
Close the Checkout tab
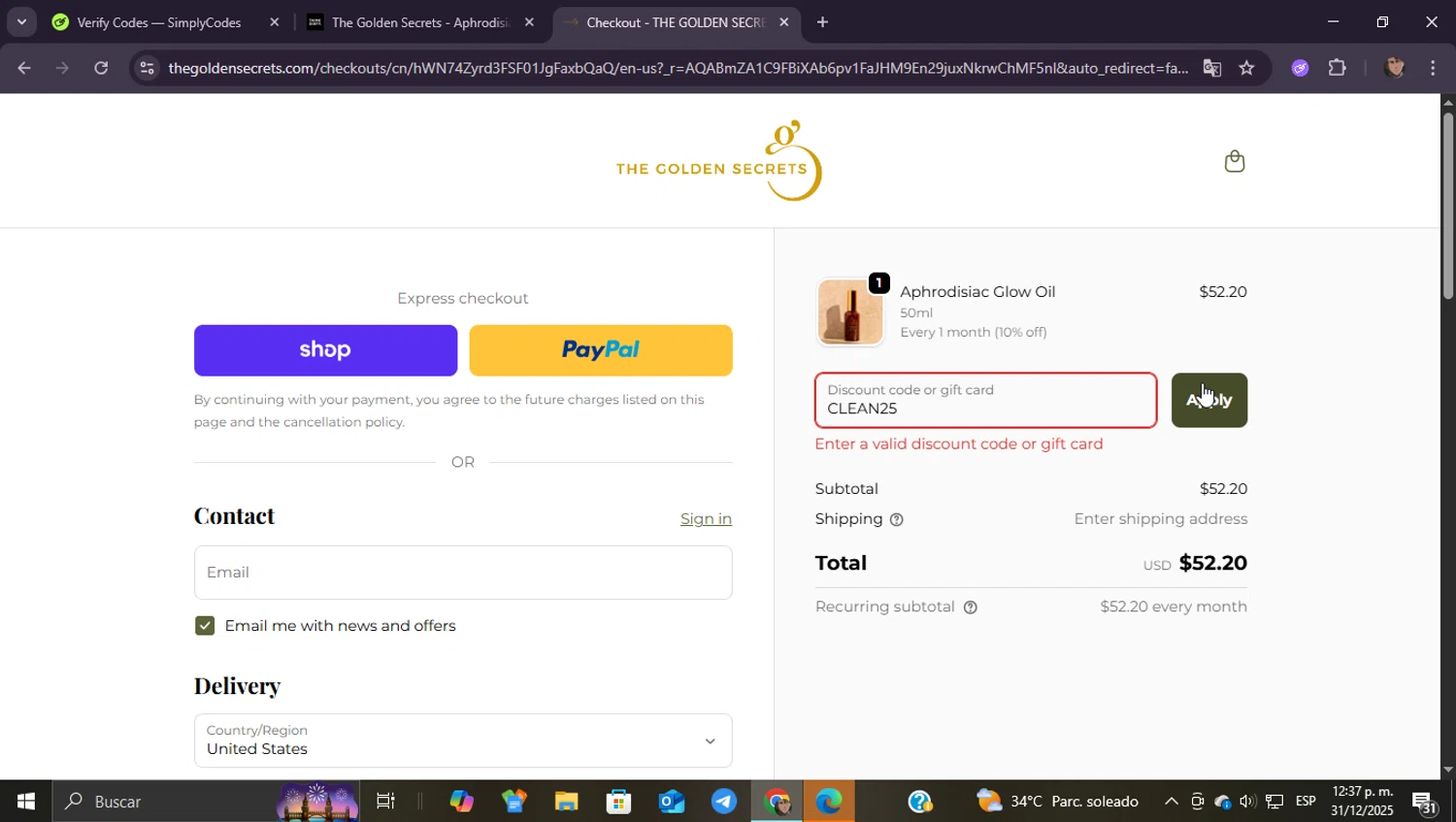(x=783, y=22)
